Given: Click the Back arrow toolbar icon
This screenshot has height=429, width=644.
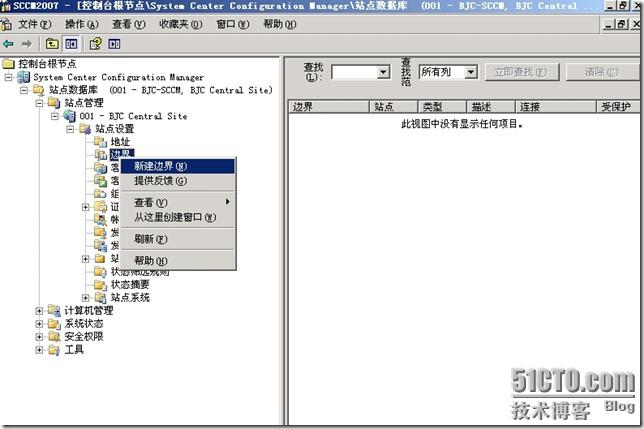Looking at the screenshot, I should point(8,44).
